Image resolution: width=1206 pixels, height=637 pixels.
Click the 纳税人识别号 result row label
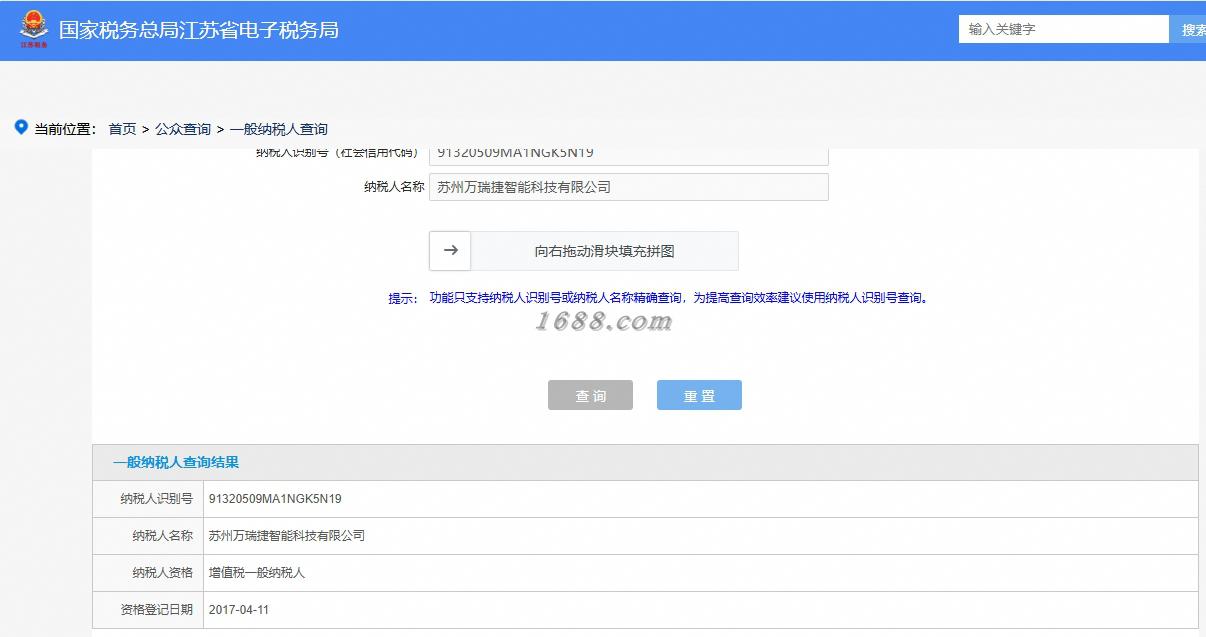click(156, 498)
